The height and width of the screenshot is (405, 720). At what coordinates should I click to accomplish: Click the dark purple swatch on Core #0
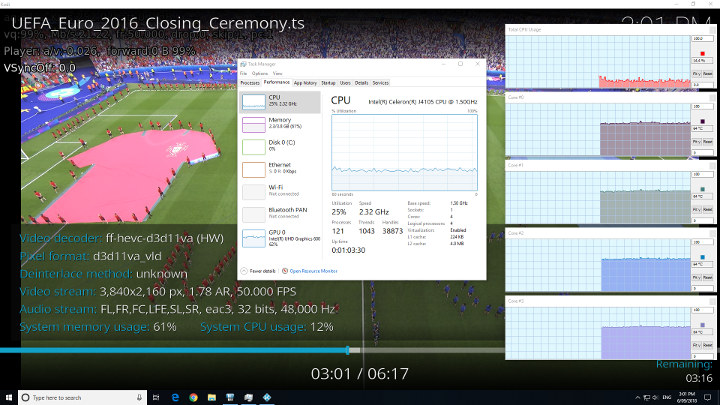click(703, 122)
